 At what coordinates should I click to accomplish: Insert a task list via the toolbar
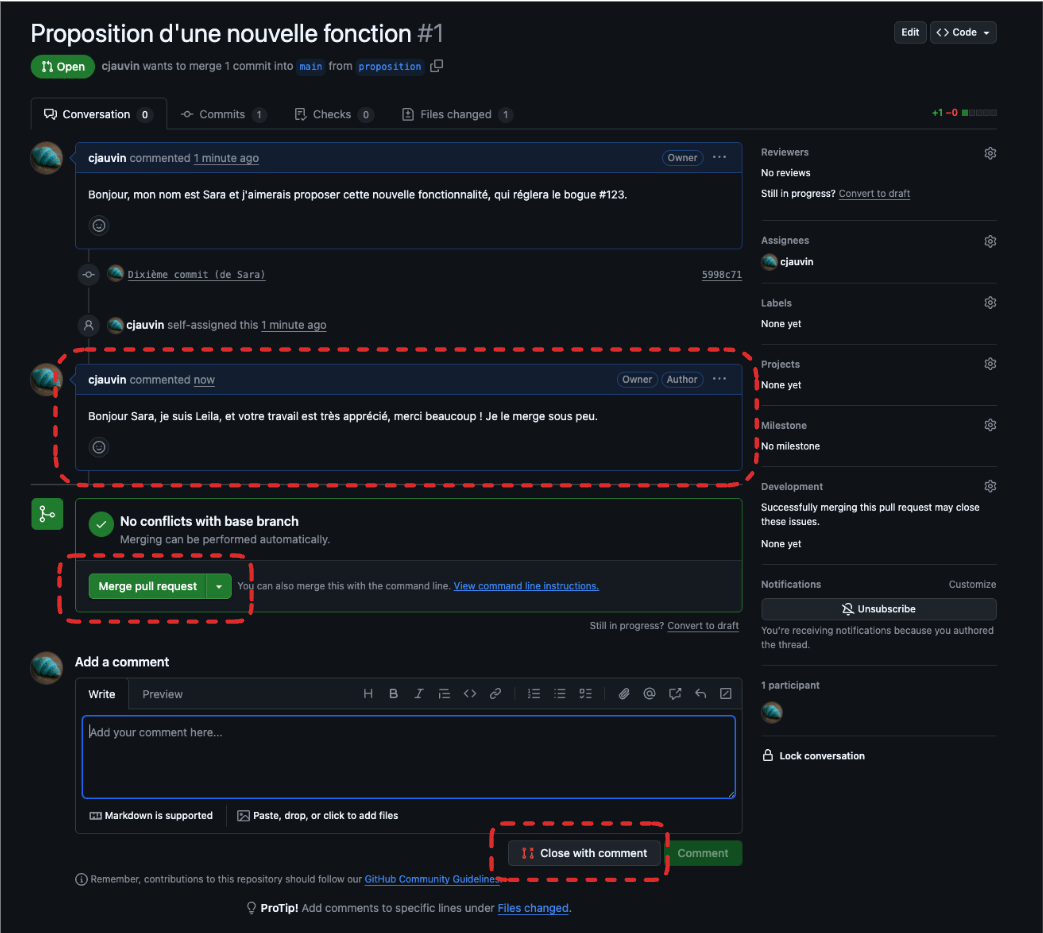coord(586,694)
